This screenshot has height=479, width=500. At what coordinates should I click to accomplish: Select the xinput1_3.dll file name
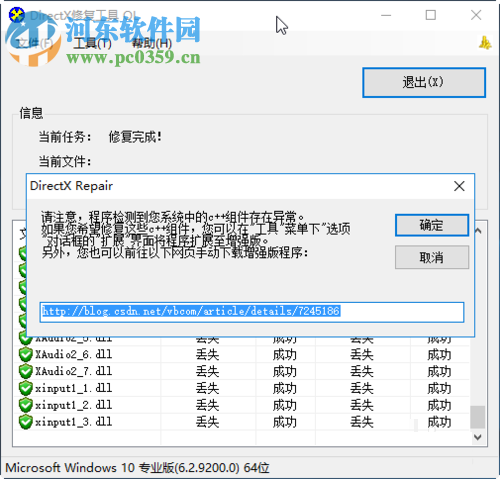point(74,422)
